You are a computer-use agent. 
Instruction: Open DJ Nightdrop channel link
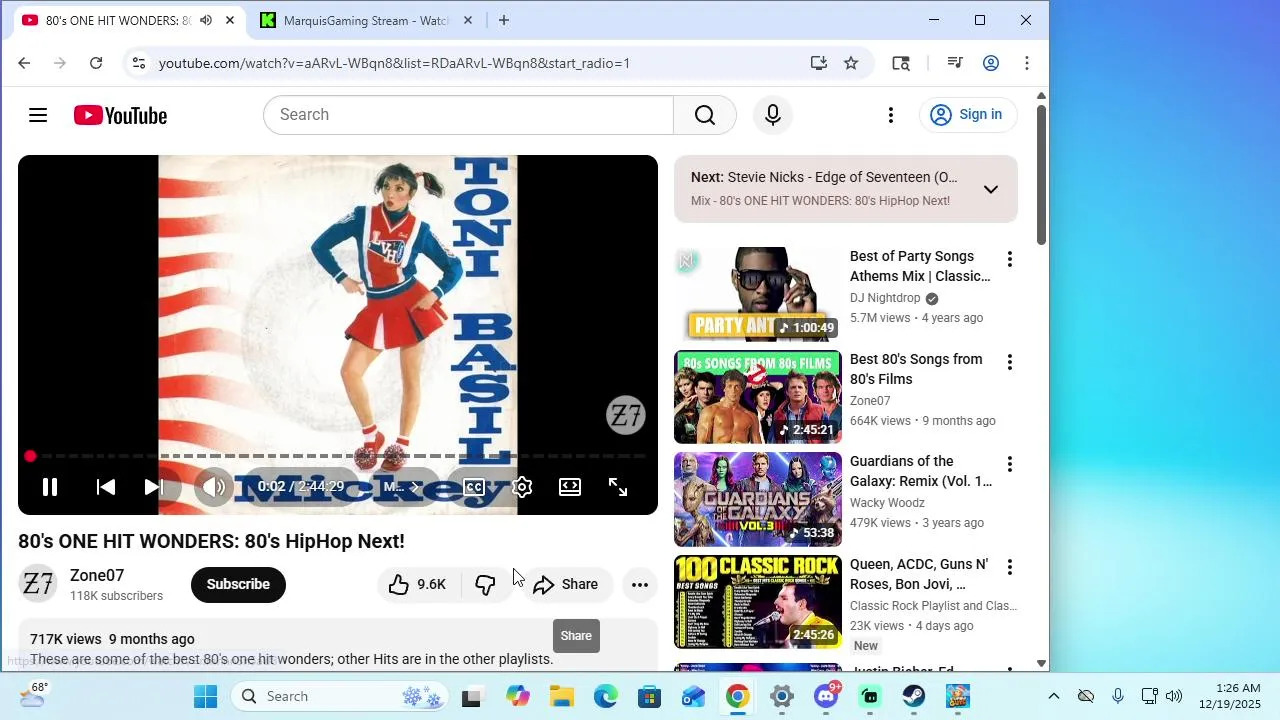point(885,298)
